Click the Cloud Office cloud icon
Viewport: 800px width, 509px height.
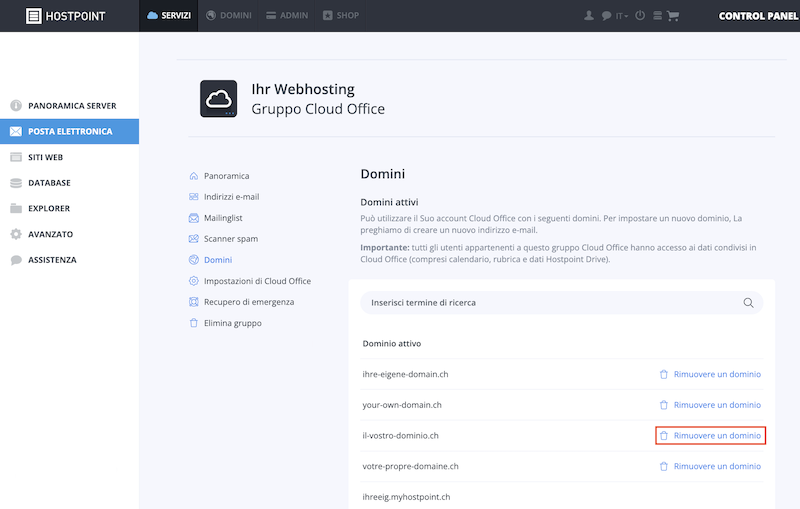click(218, 98)
